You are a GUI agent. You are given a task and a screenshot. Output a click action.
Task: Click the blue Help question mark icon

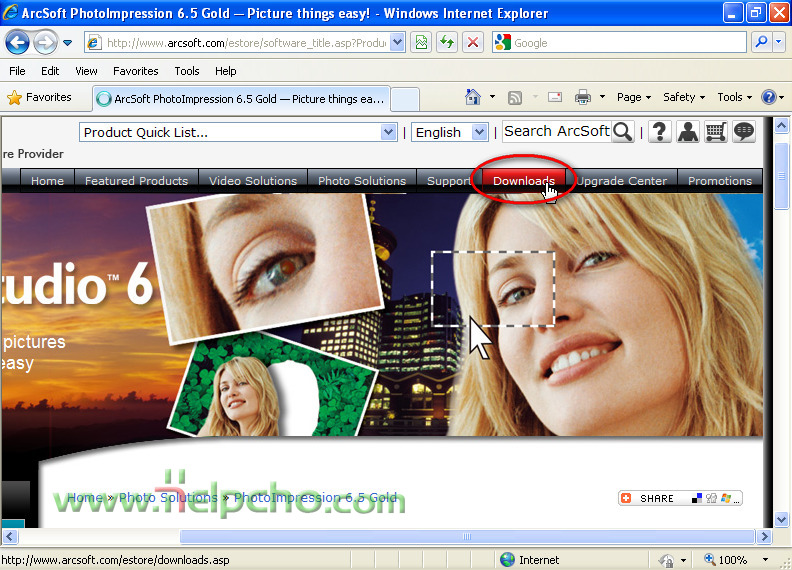(x=769, y=97)
